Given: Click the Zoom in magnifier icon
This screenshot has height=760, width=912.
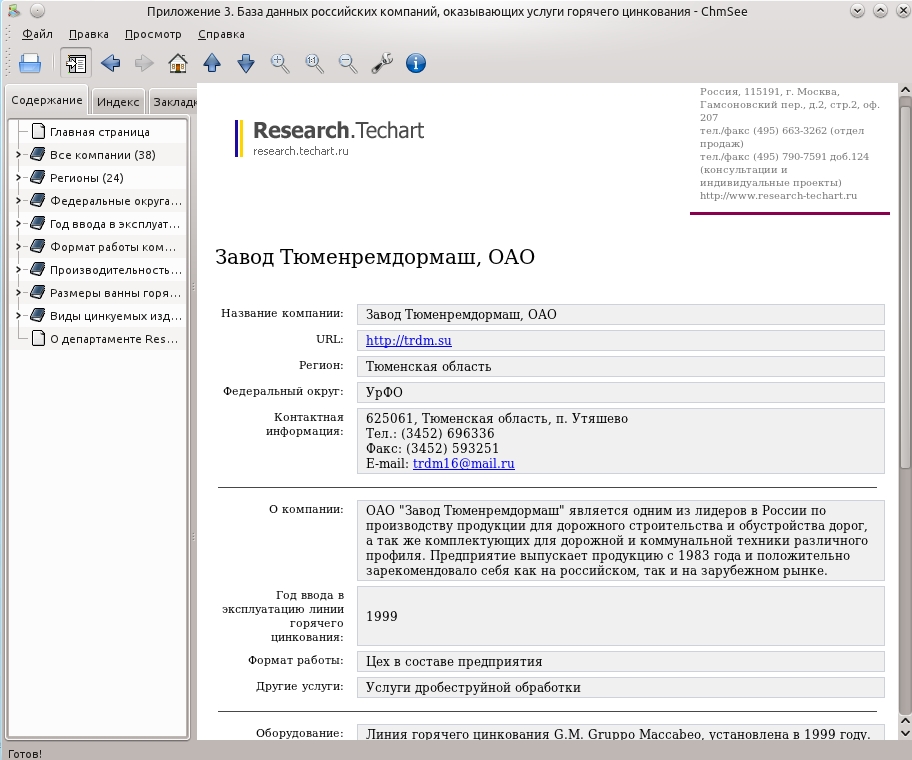Looking at the screenshot, I should tap(280, 63).
